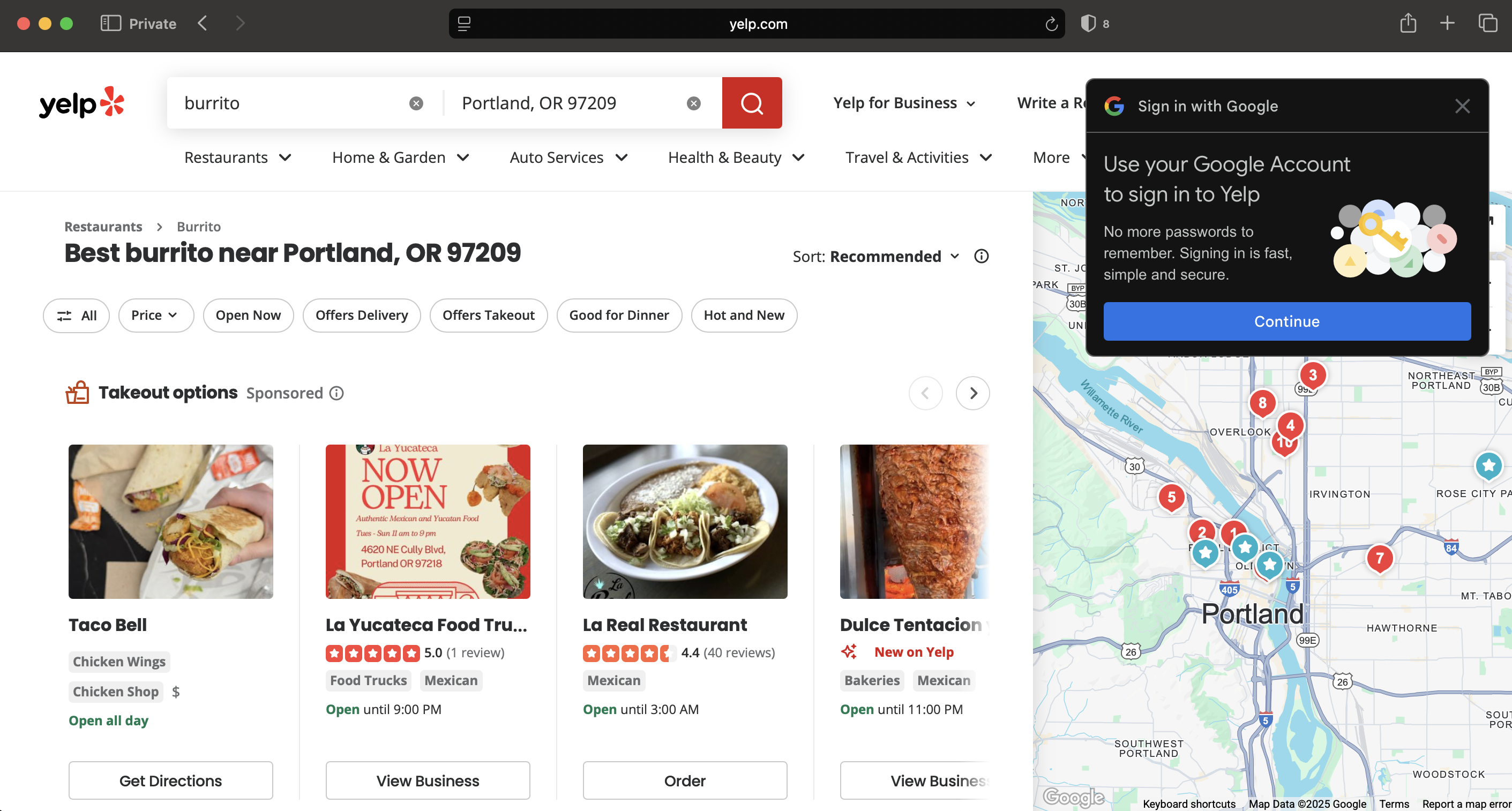Click the Safari share icon in the toolbar
The width and height of the screenshot is (1512, 811).
coord(1408,24)
